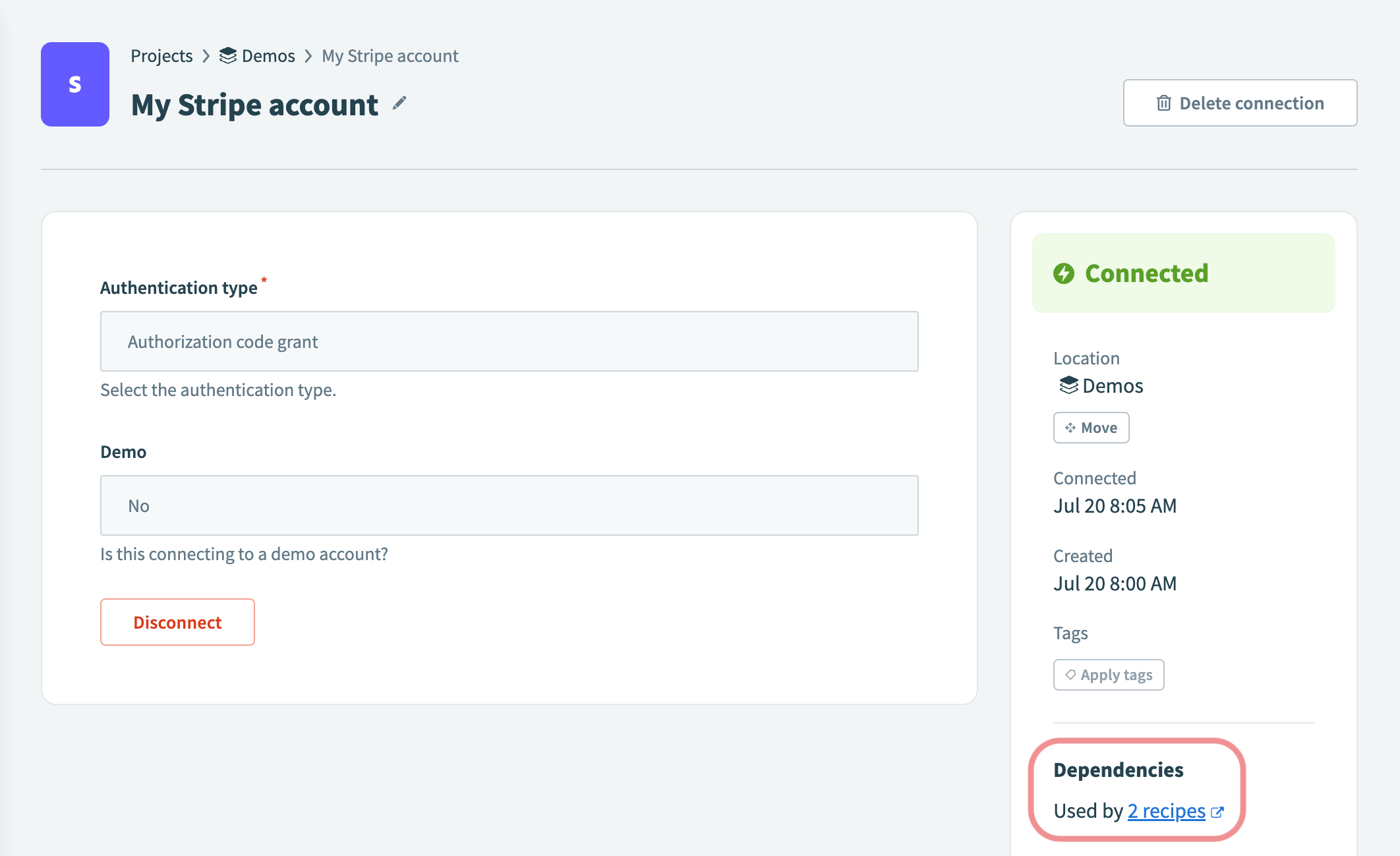Click the Demos breadcrumb menu item

tap(243, 55)
